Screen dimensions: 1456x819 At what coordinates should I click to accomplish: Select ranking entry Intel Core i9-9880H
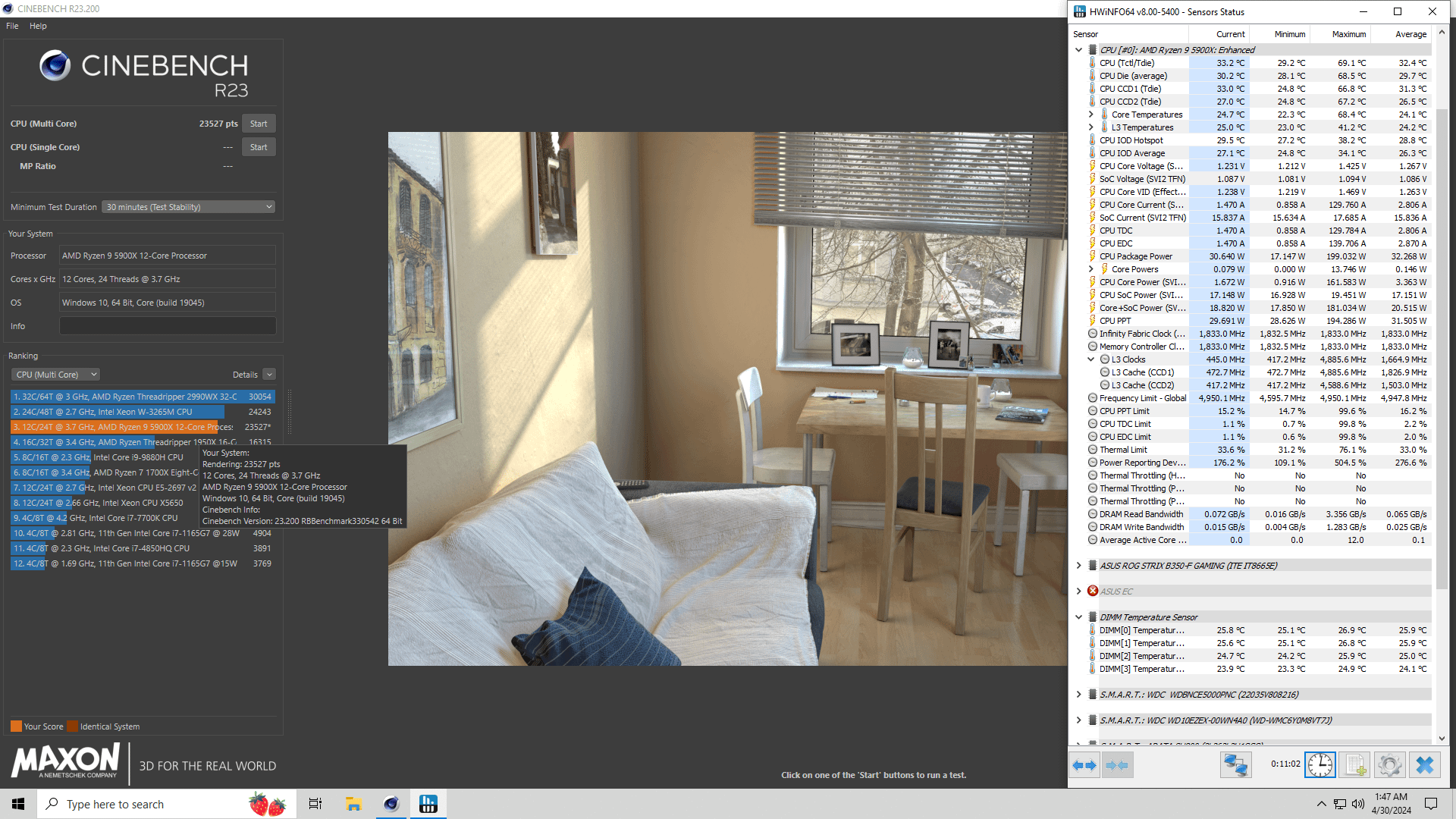pyautogui.click(x=105, y=457)
